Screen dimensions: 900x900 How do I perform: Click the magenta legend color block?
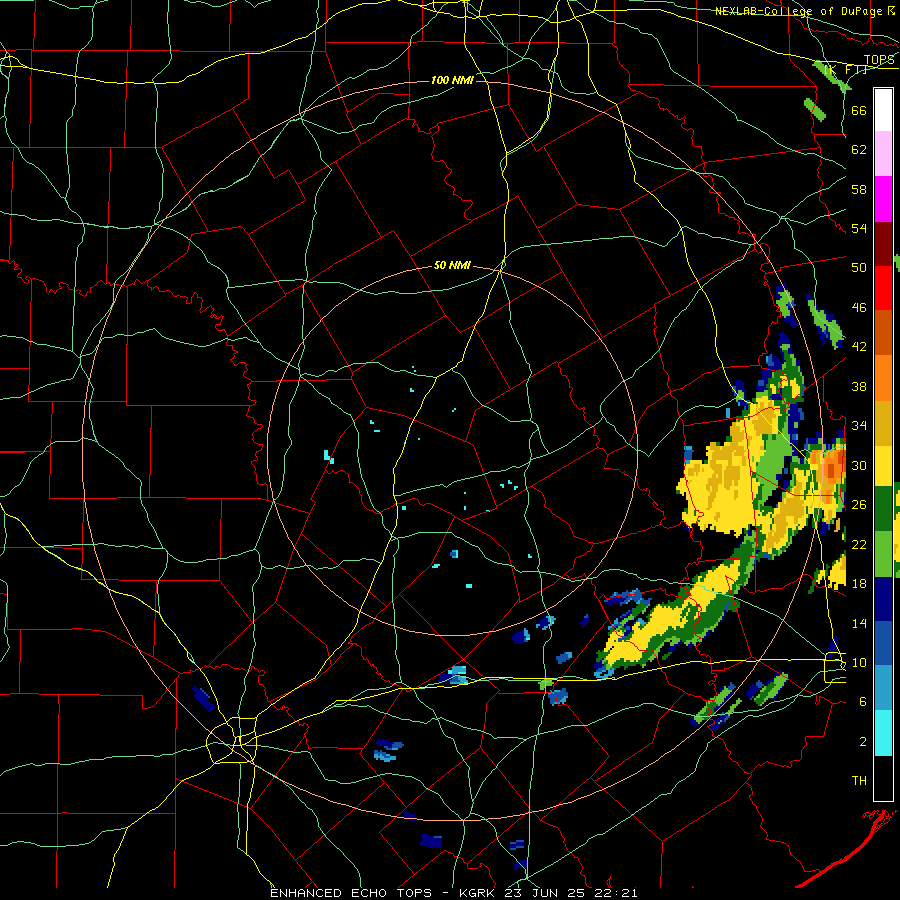pos(883,199)
